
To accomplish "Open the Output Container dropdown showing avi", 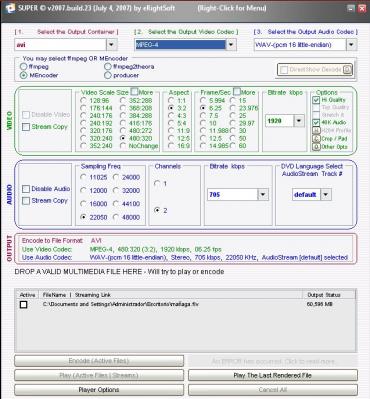I will (x=111, y=45).
